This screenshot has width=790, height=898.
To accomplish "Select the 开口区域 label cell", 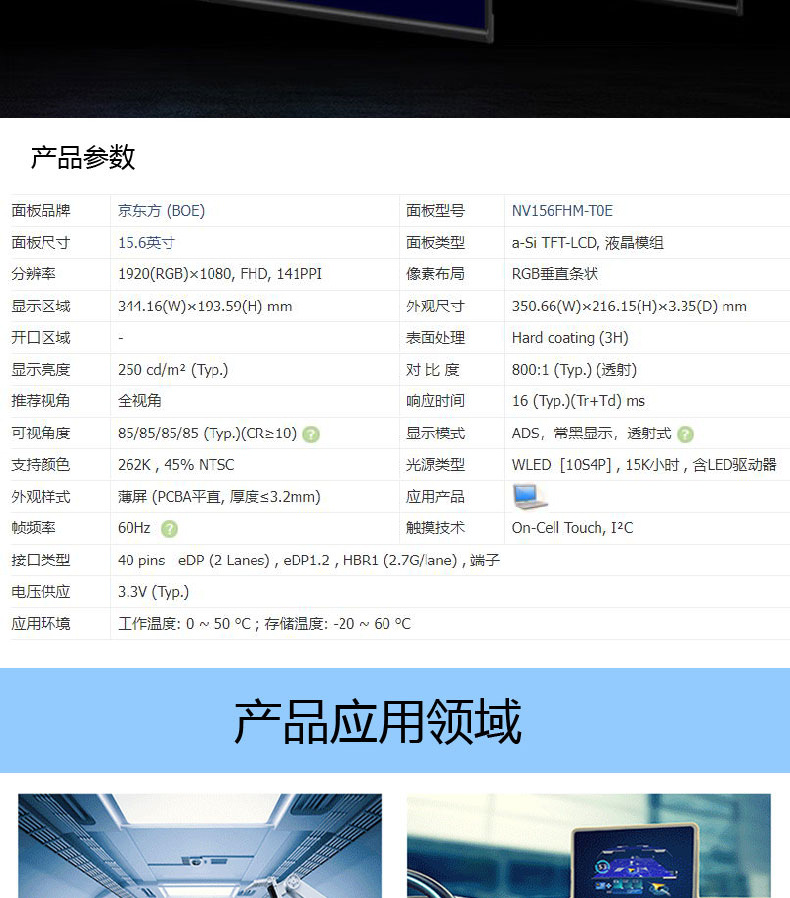I will click(41, 338).
